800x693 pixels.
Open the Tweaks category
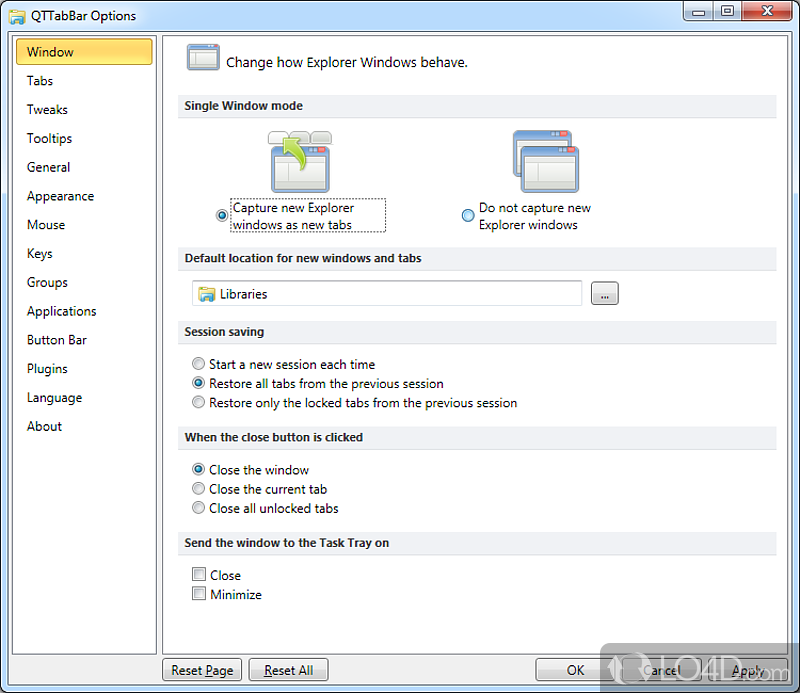[47, 110]
